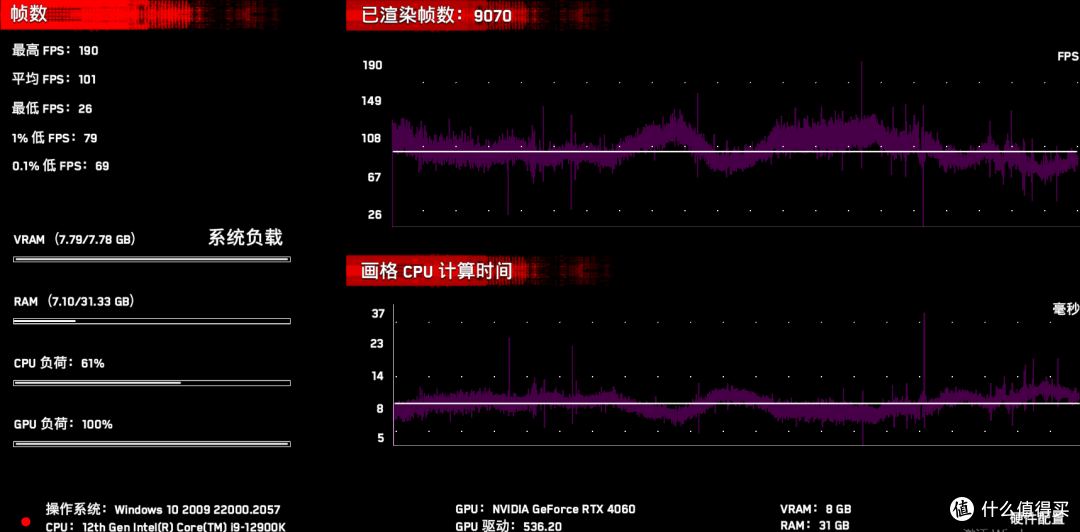
Task: Click the GPU 驱动：536.20 line
Action: (x=508, y=527)
